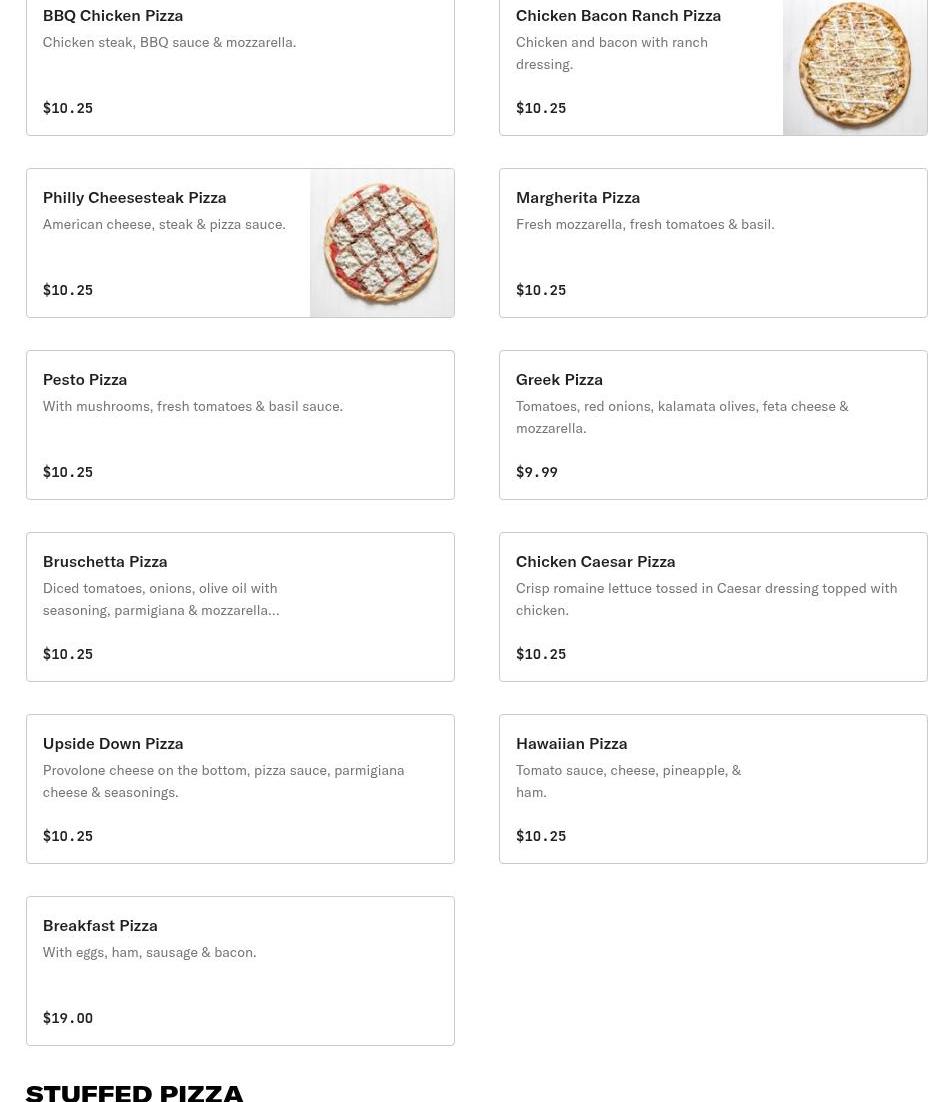Click the Philly Cheesesteak Pizza photo
This screenshot has height=1102, width=950.
[381, 243]
